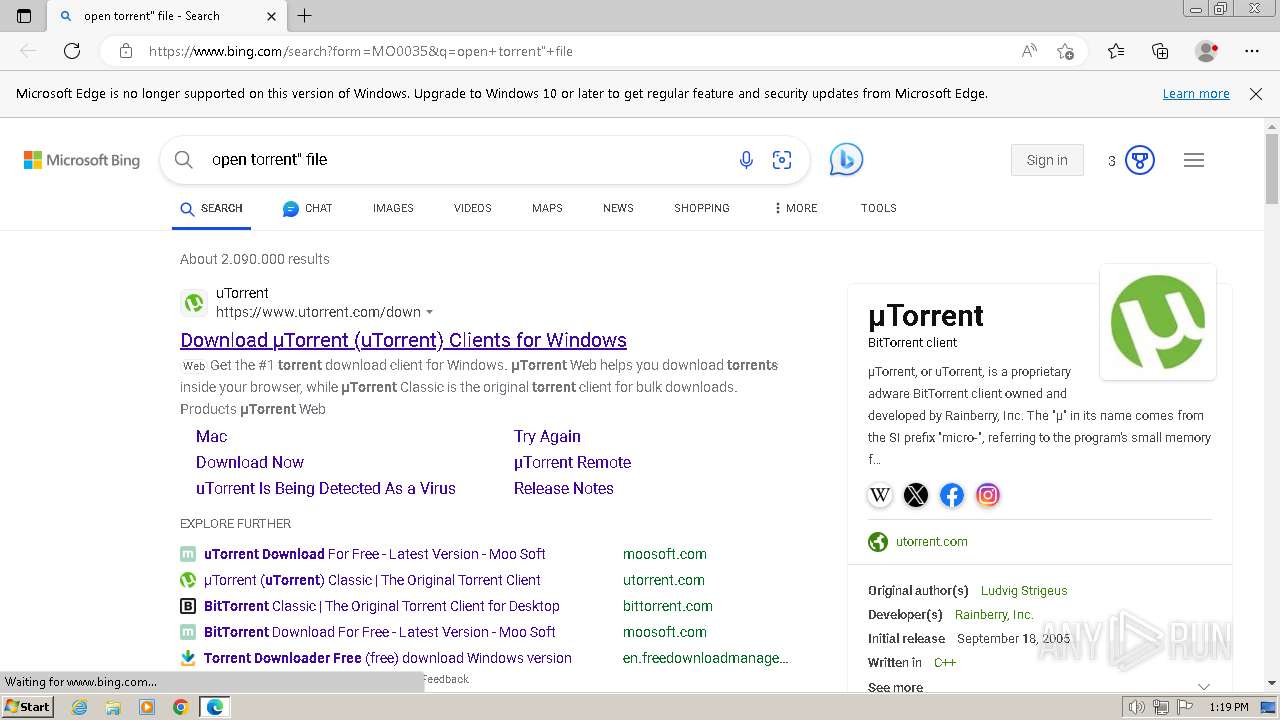Open the Ludvig Strigeus author link

[x=1024, y=590]
